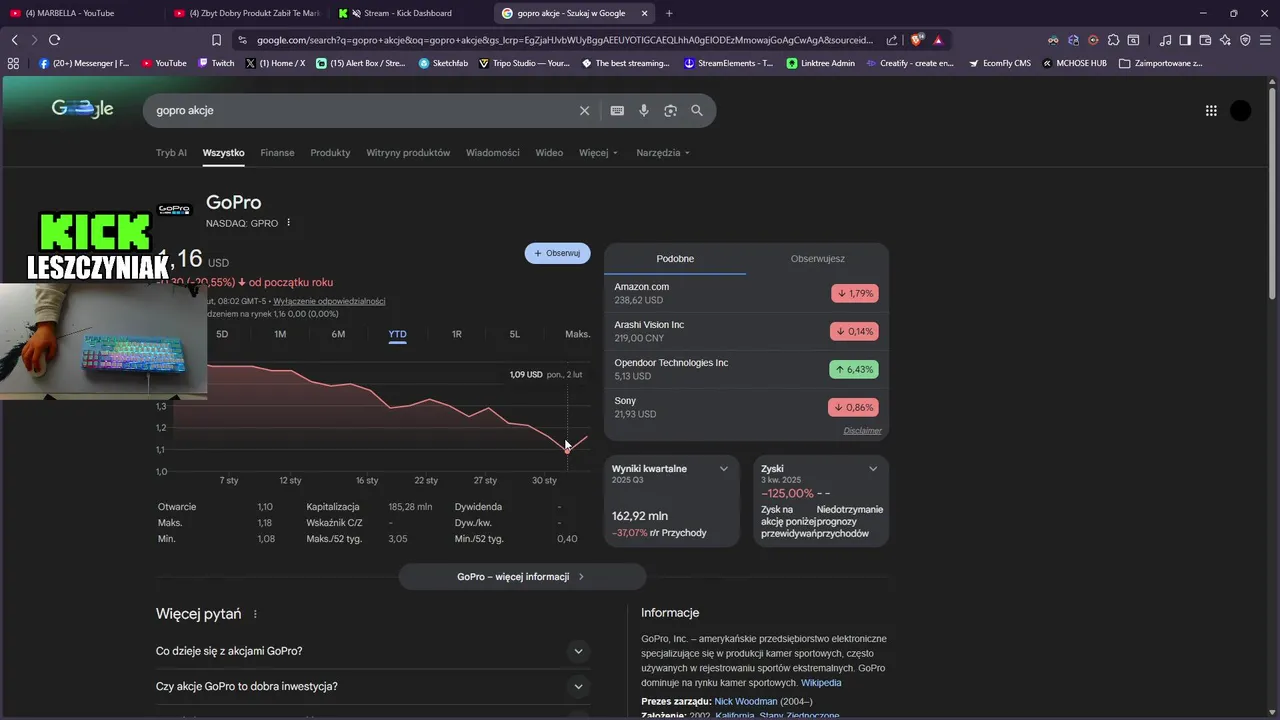The height and width of the screenshot is (720, 1280).
Task: Open the music playlist icon in toolbar
Action: pos(1165,40)
